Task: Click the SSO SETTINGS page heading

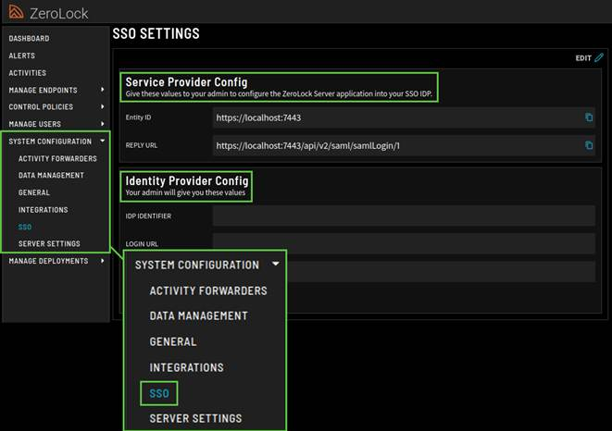Action: click(156, 34)
